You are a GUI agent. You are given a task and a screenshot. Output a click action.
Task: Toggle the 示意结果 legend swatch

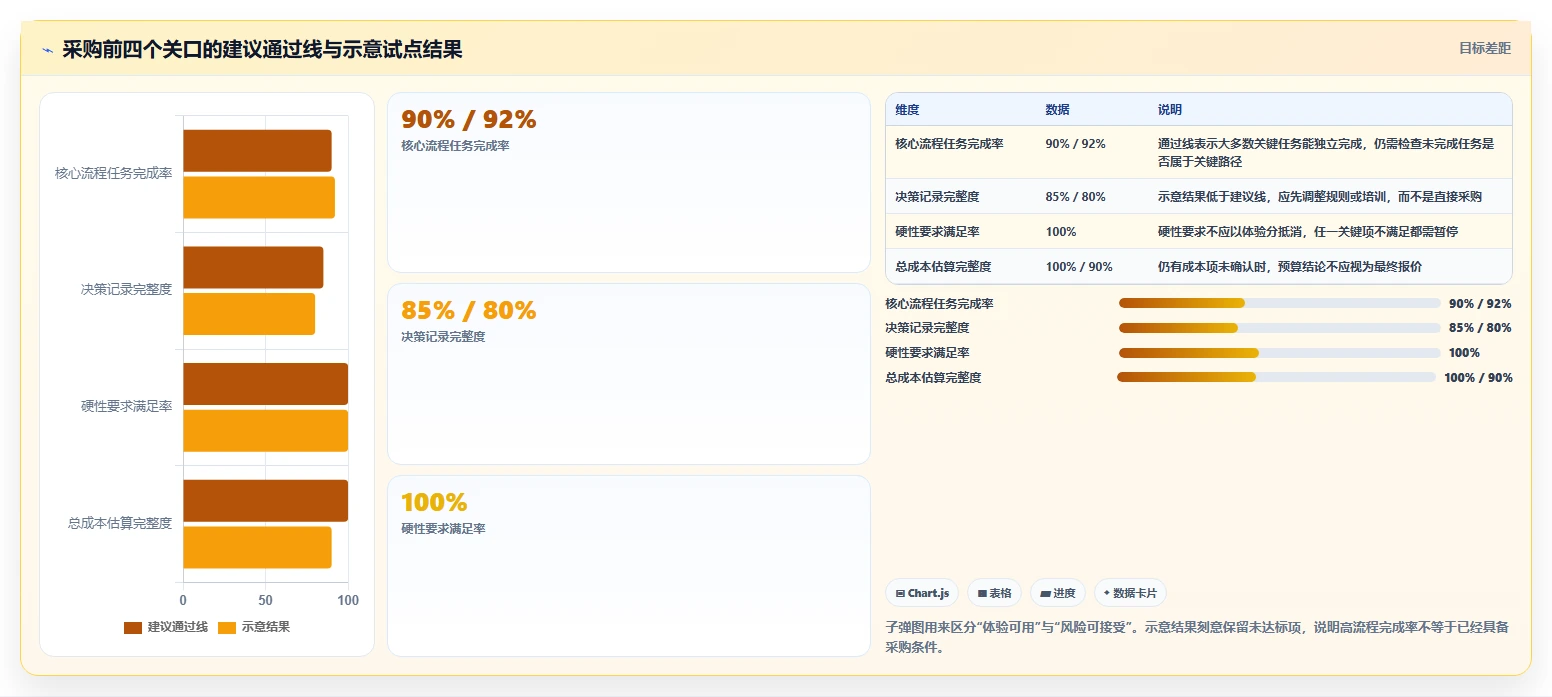(227, 627)
